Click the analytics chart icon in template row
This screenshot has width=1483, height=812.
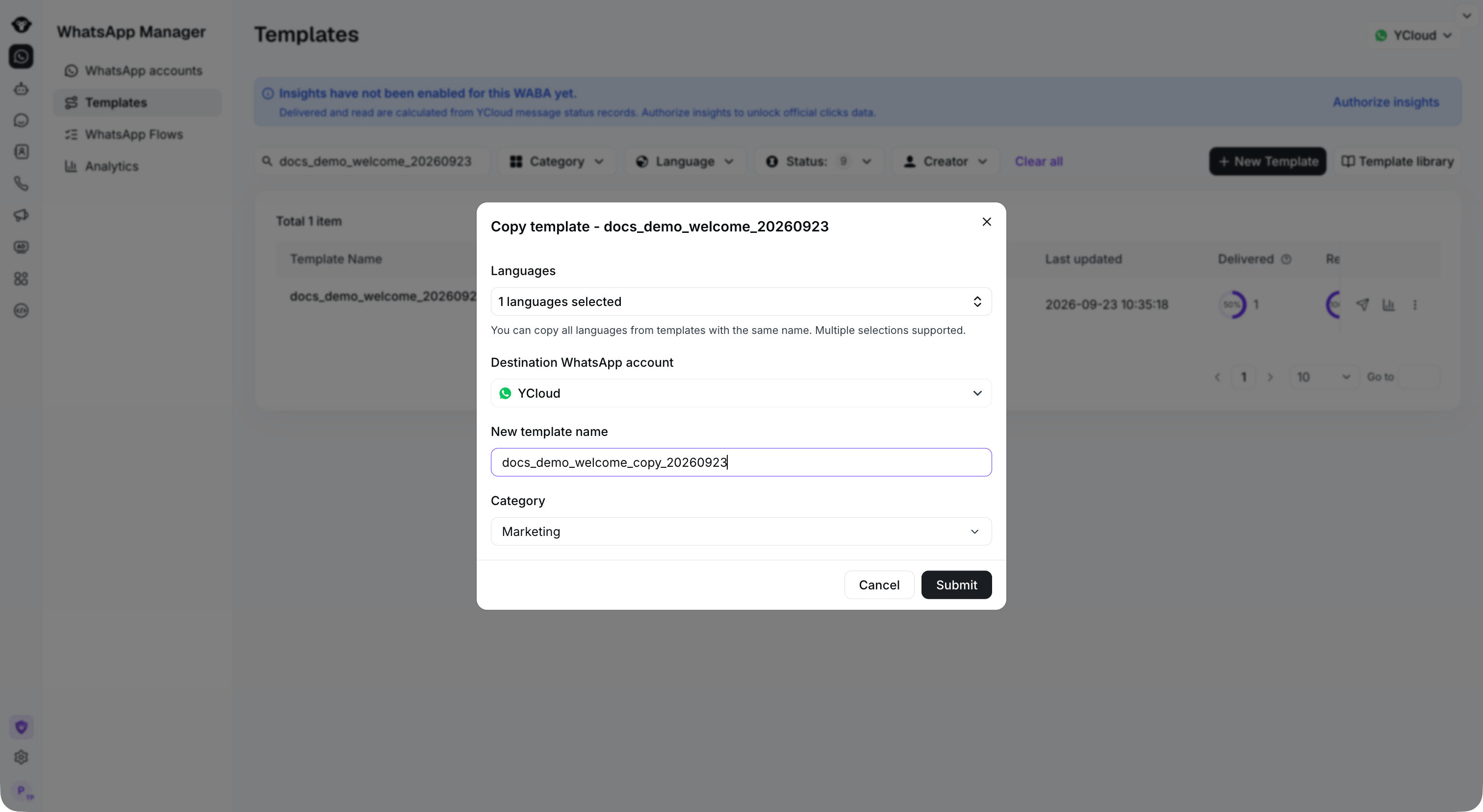pyautogui.click(x=1388, y=304)
